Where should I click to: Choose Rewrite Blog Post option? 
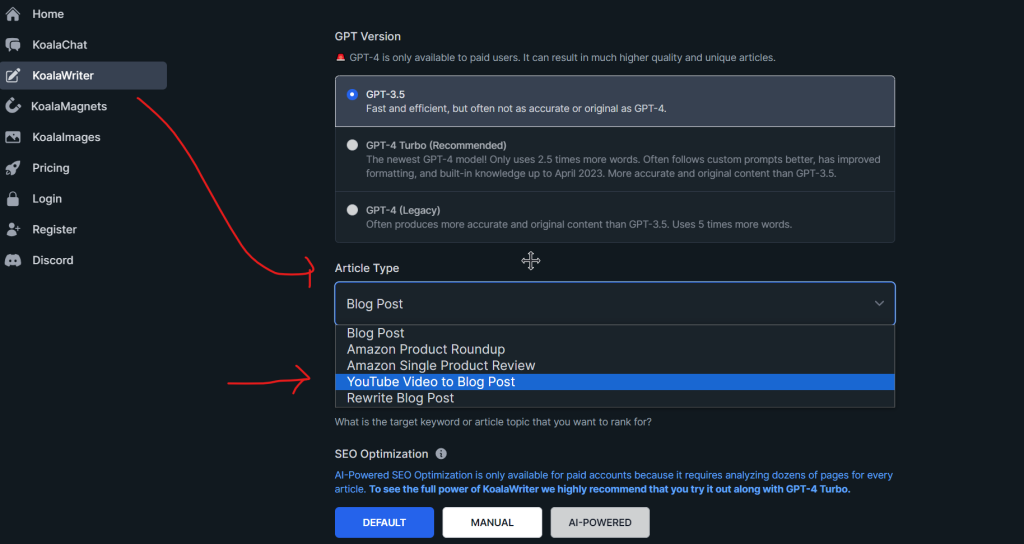click(615, 398)
